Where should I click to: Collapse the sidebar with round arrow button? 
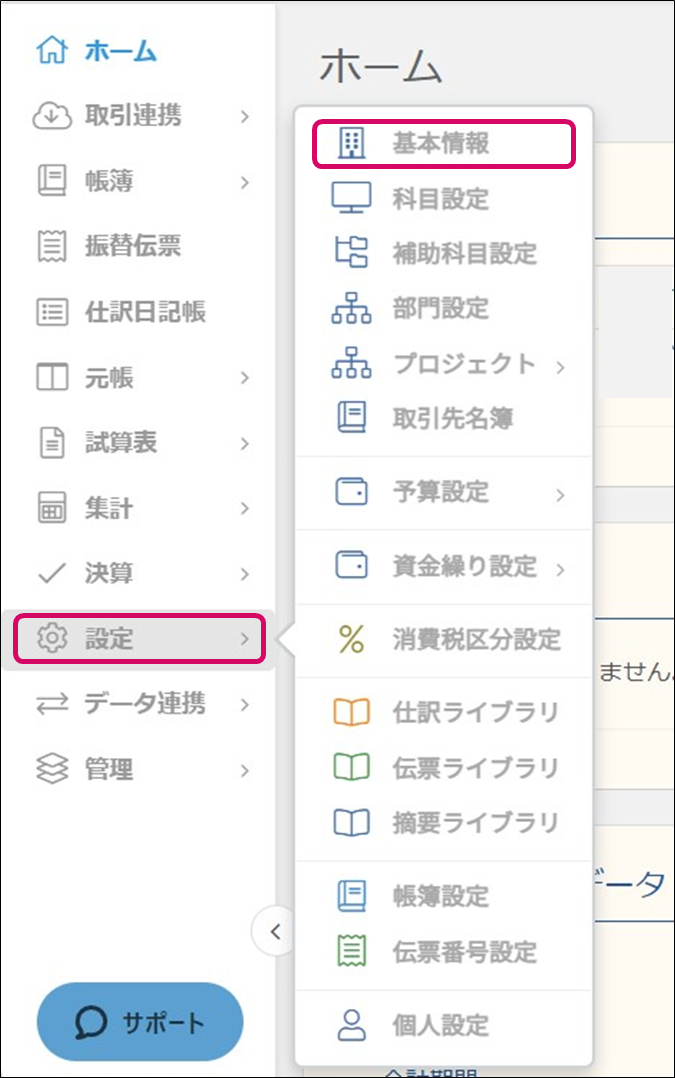[x=275, y=932]
